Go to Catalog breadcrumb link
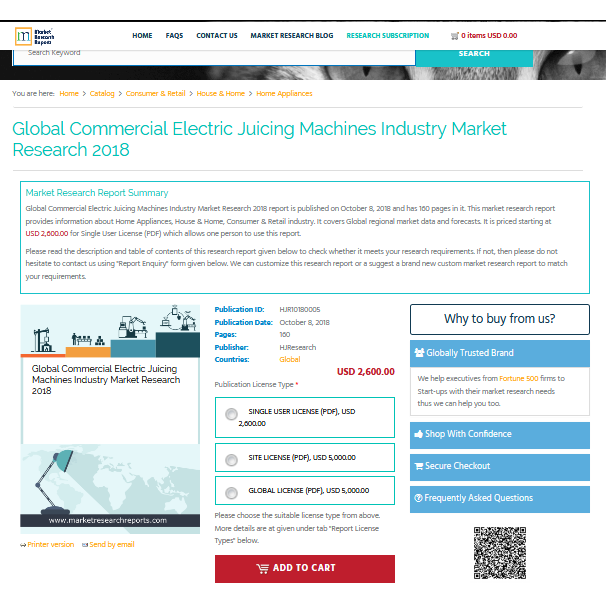The width and height of the screenshot is (606, 593). point(102,94)
